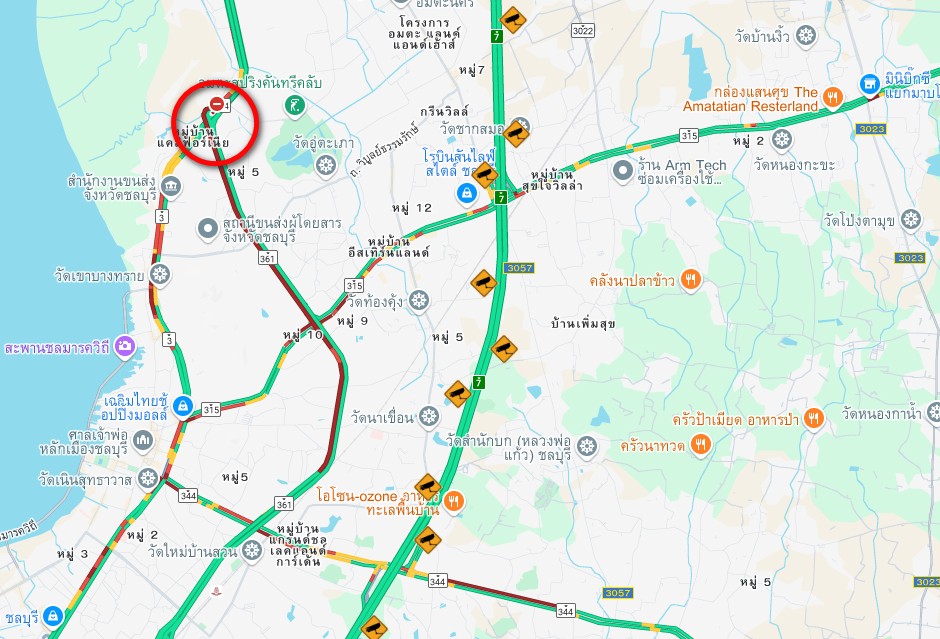Select the วัดนาเขื่อน temple marker
940x639 pixels.
point(429,416)
